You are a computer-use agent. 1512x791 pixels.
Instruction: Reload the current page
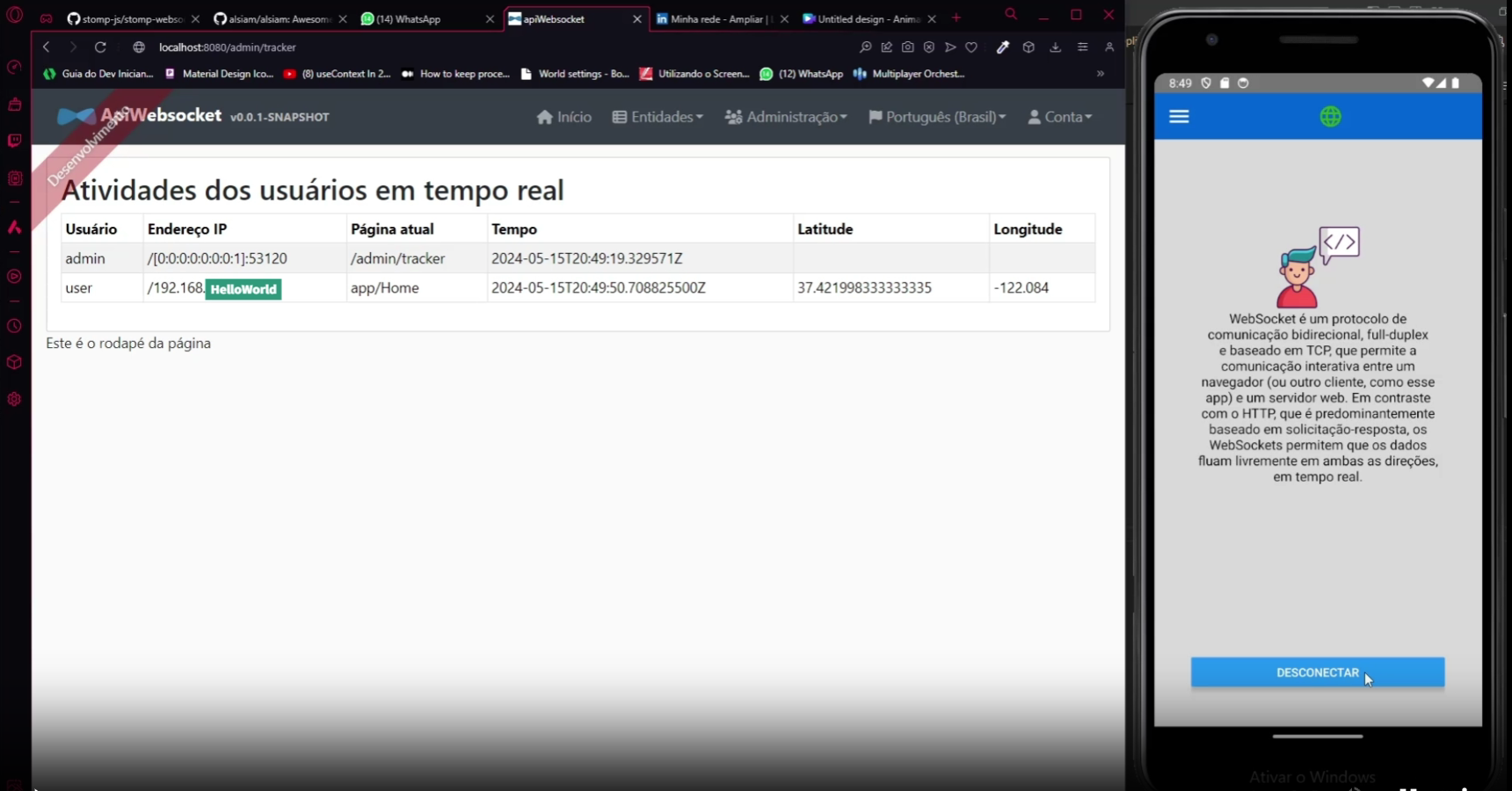tap(100, 47)
